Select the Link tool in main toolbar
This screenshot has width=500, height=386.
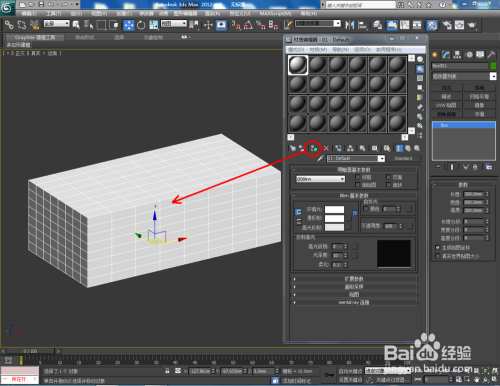click(9, 25)
